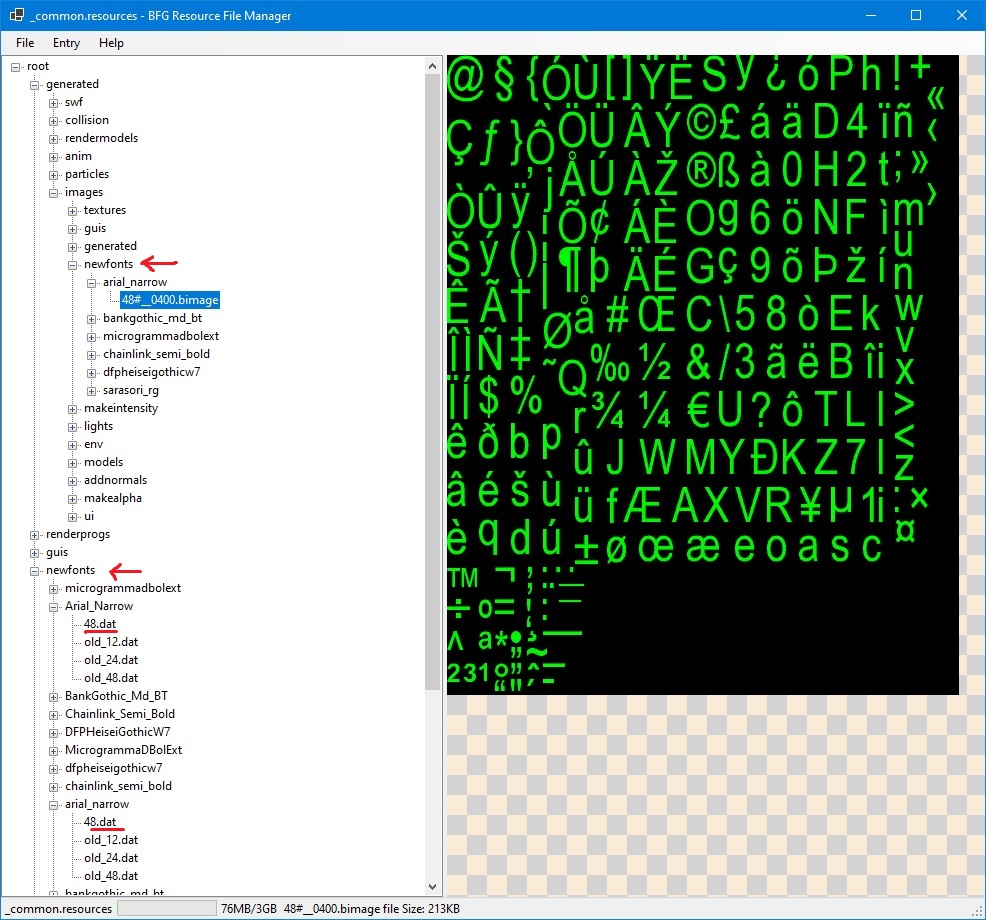Expand the makeintensity folder

(x=72, y=409)
